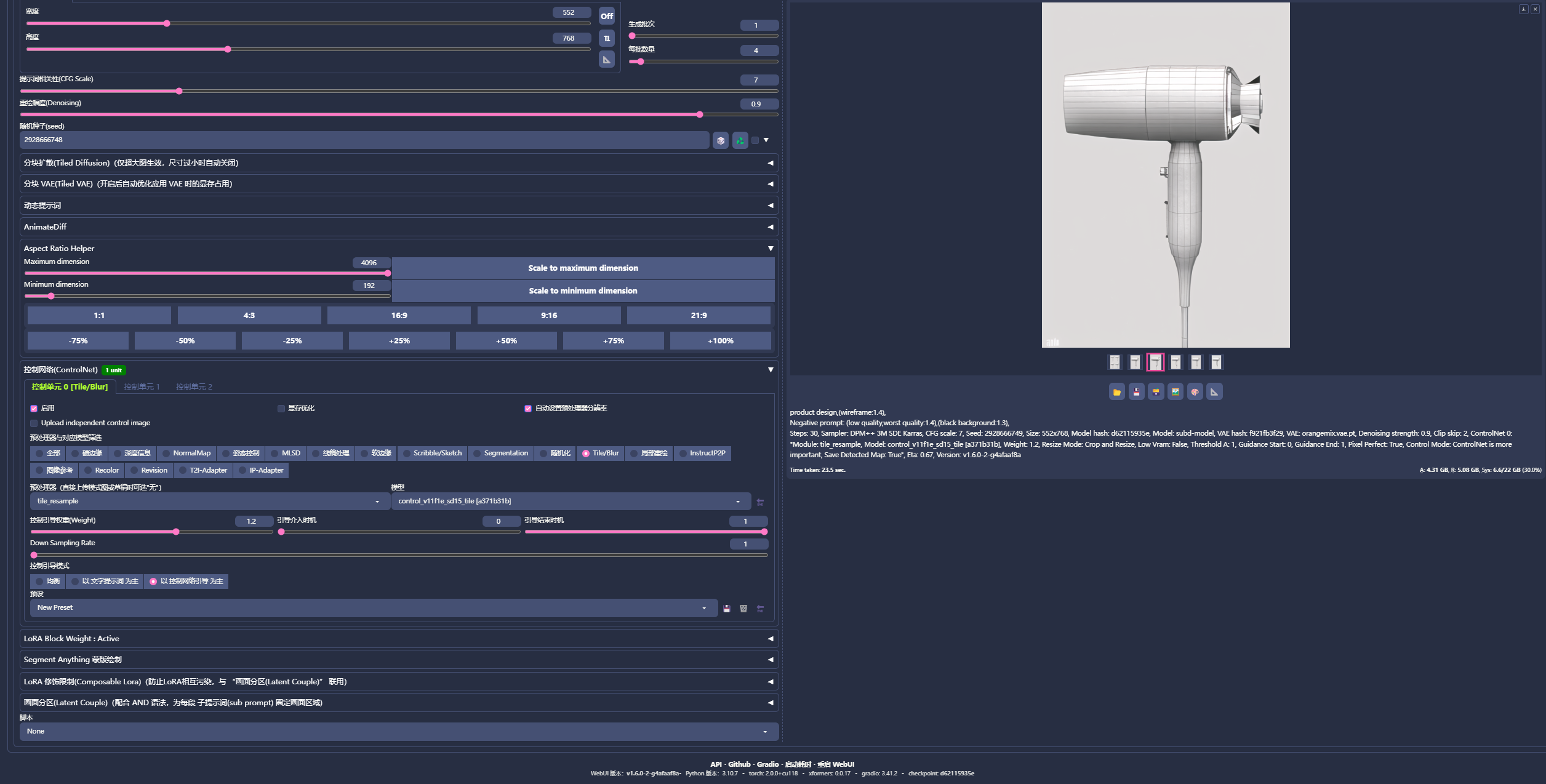Click the width/height swap arrows button
Viewport: 1546px width, 784px height.
(607, 38)
